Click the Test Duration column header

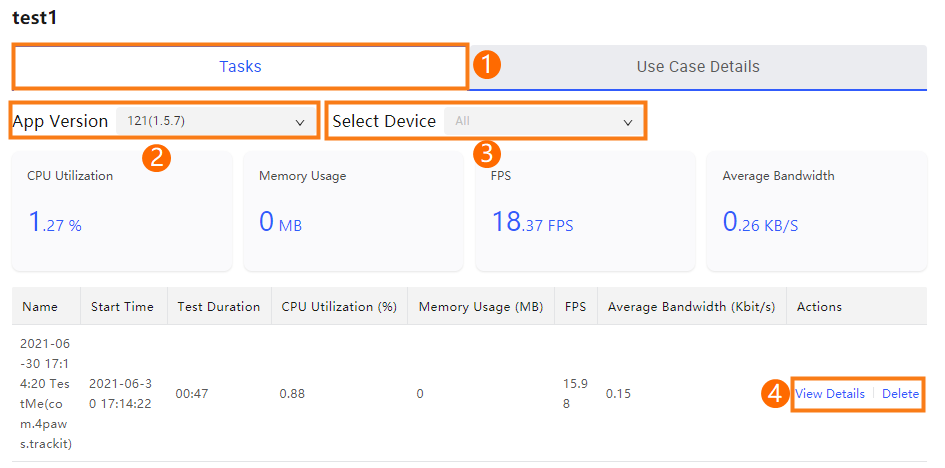(219, 307)
